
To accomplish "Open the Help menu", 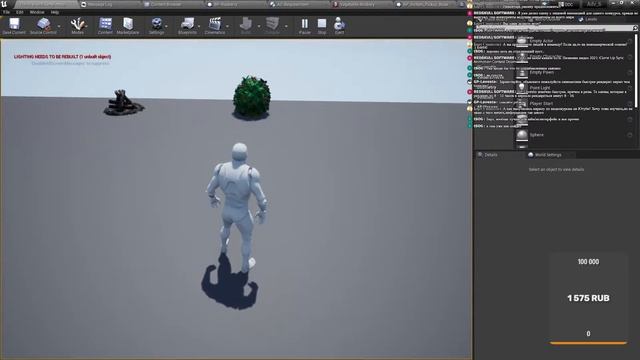I will pyautogui.click(x=55, y=12).
